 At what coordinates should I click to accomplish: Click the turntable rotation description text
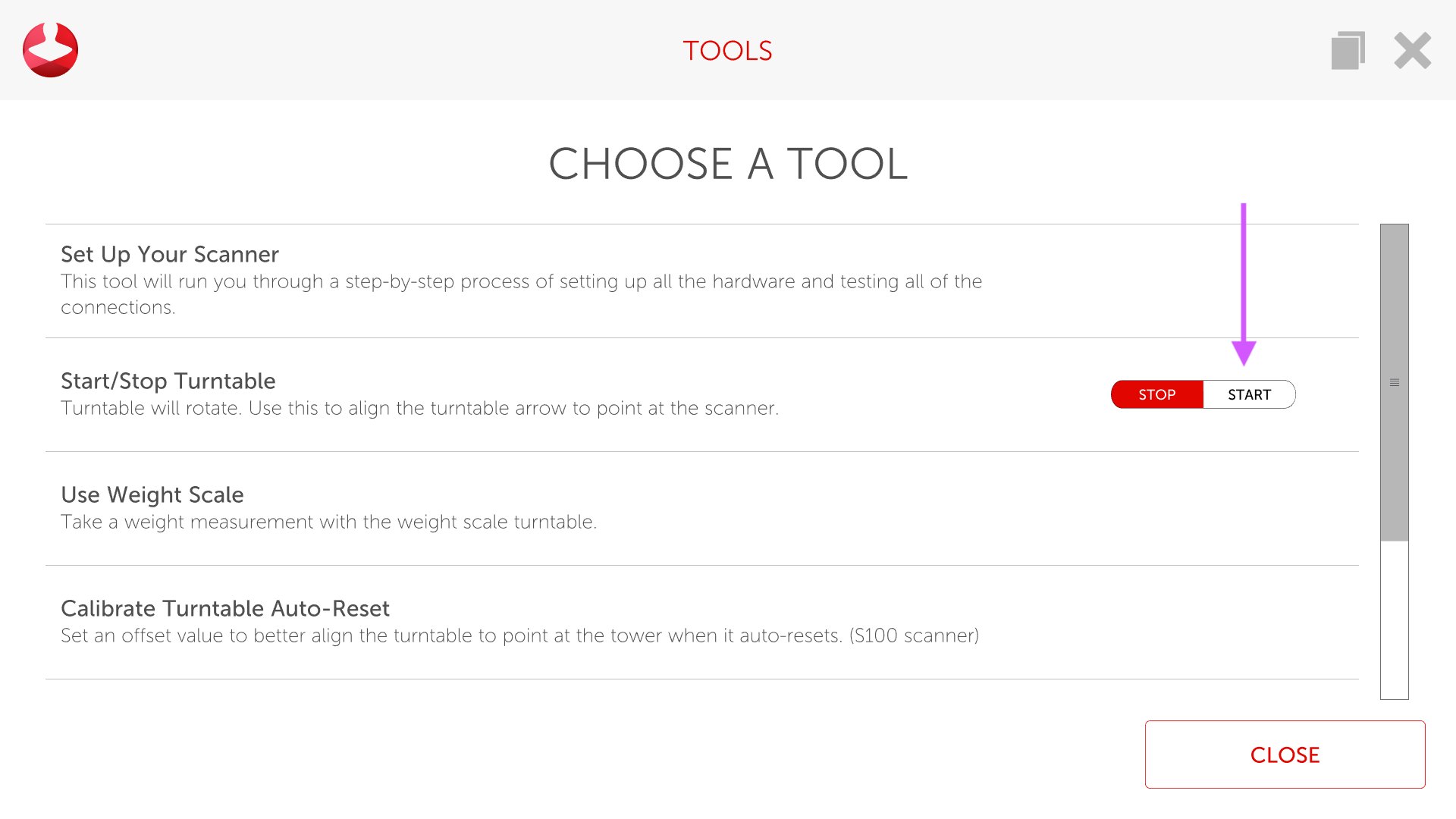(419, 408)
